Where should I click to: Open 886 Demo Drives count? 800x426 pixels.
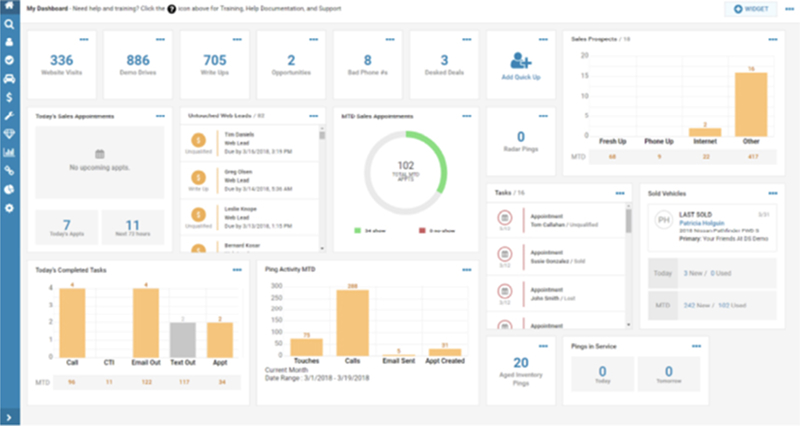138,60
